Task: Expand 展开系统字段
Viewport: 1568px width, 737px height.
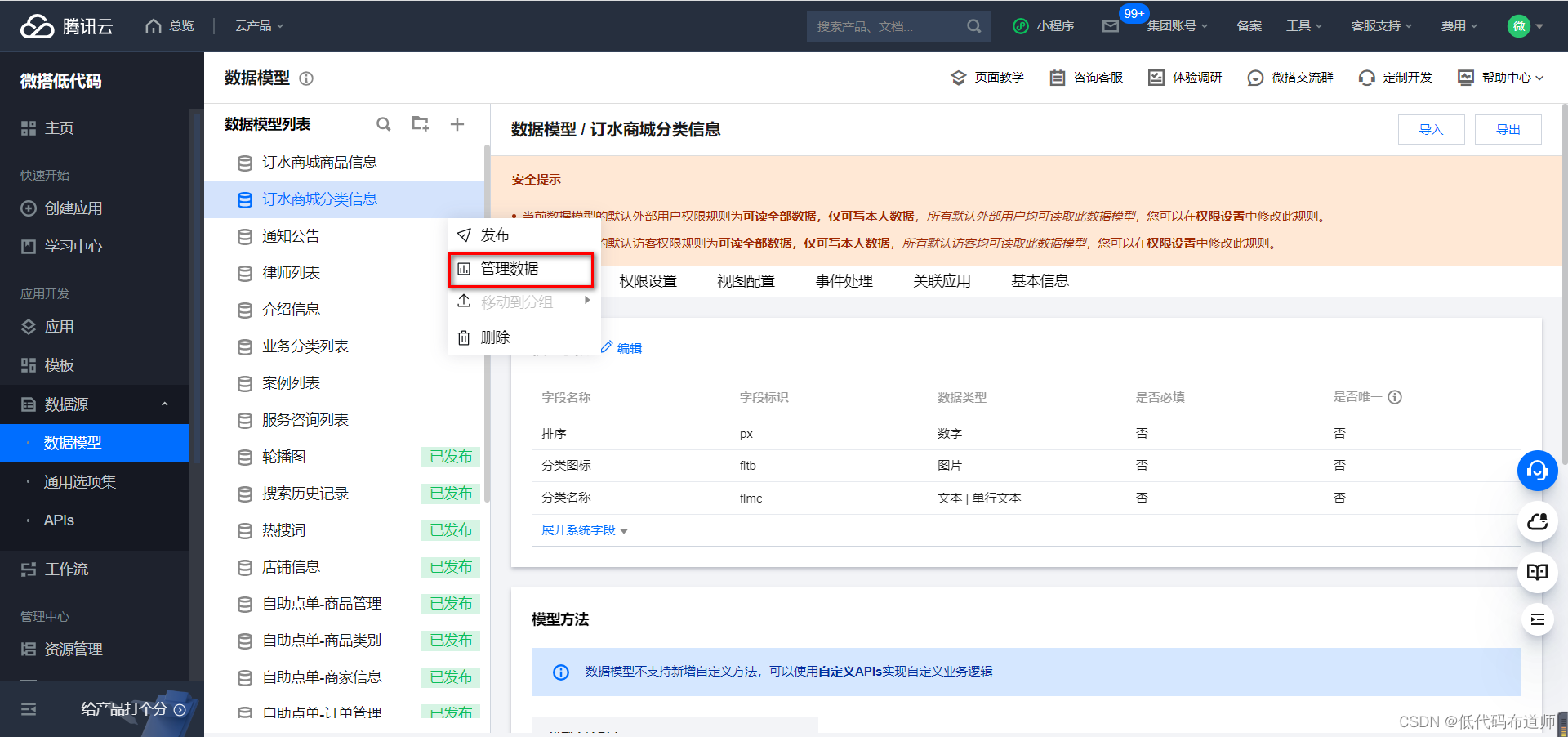Action: 585,530
